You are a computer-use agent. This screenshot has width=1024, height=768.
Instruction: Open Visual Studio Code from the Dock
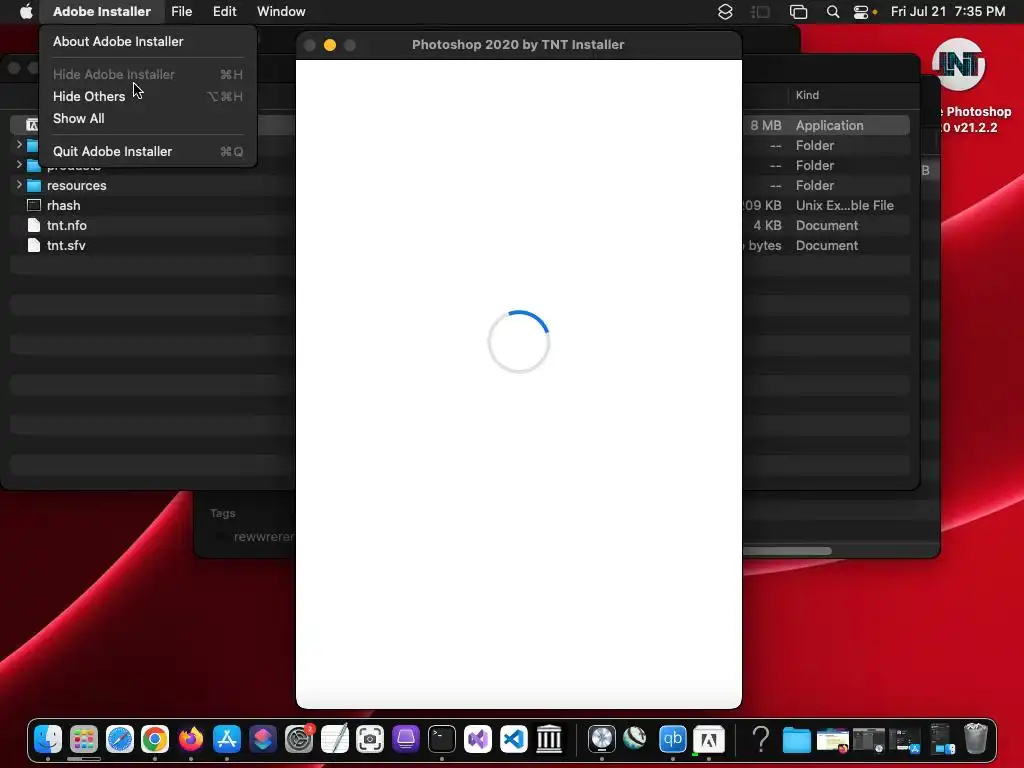point(513,739)
